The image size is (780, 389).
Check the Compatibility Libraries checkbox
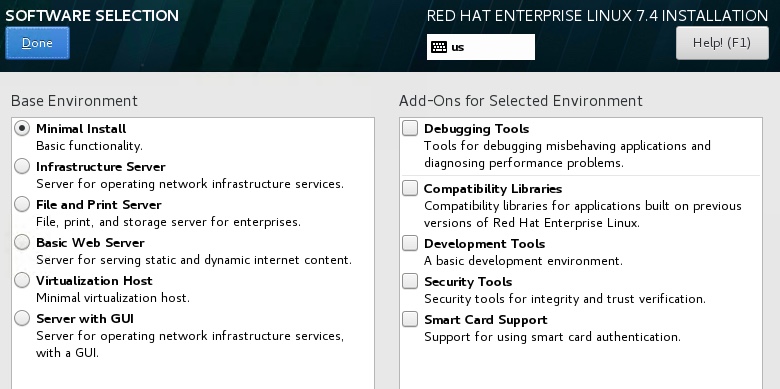[410, 189]
